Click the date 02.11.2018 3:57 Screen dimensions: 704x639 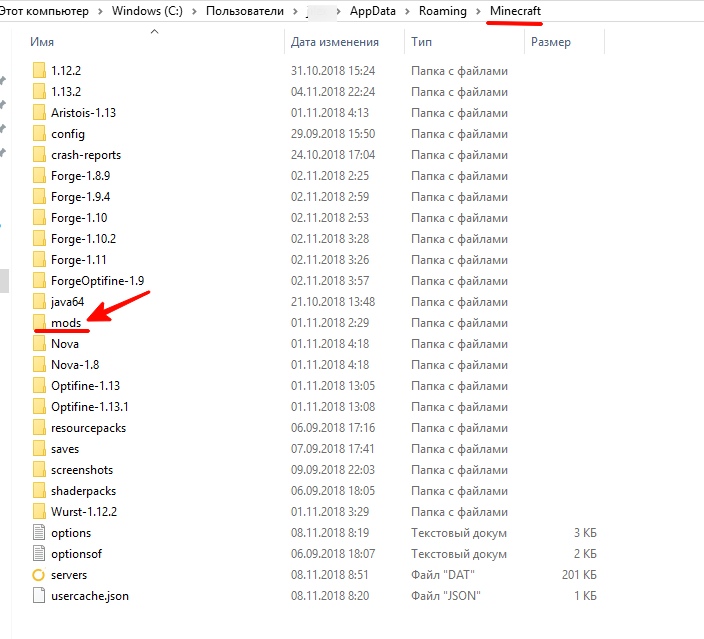[330, 281]
